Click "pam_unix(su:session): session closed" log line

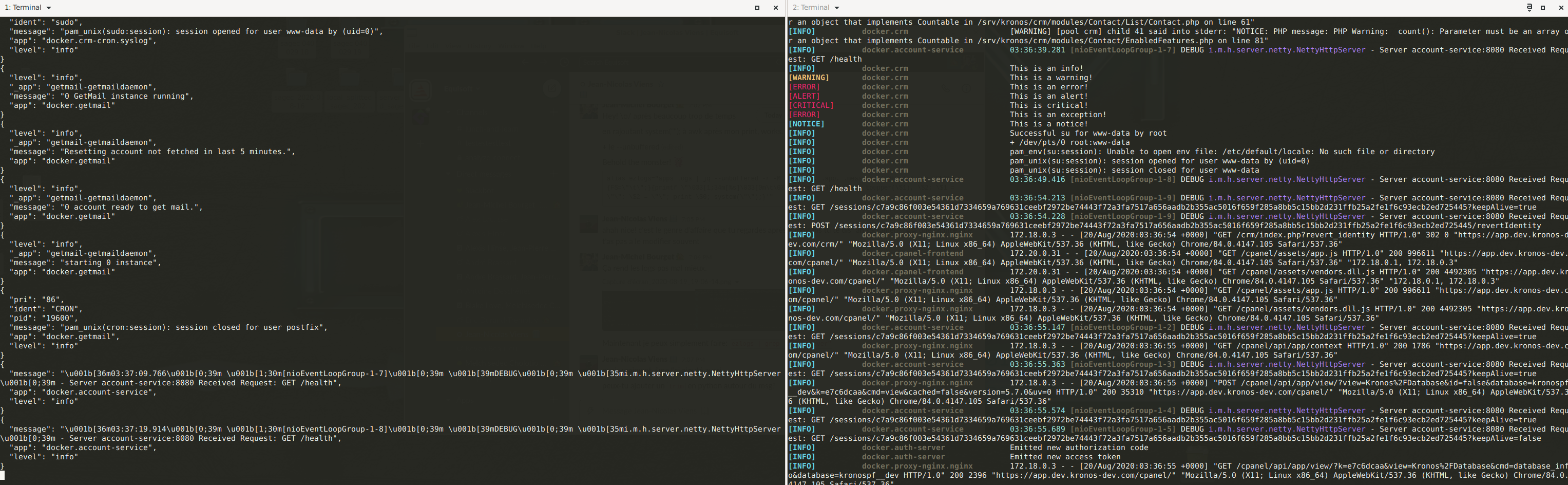point(1135,170)
